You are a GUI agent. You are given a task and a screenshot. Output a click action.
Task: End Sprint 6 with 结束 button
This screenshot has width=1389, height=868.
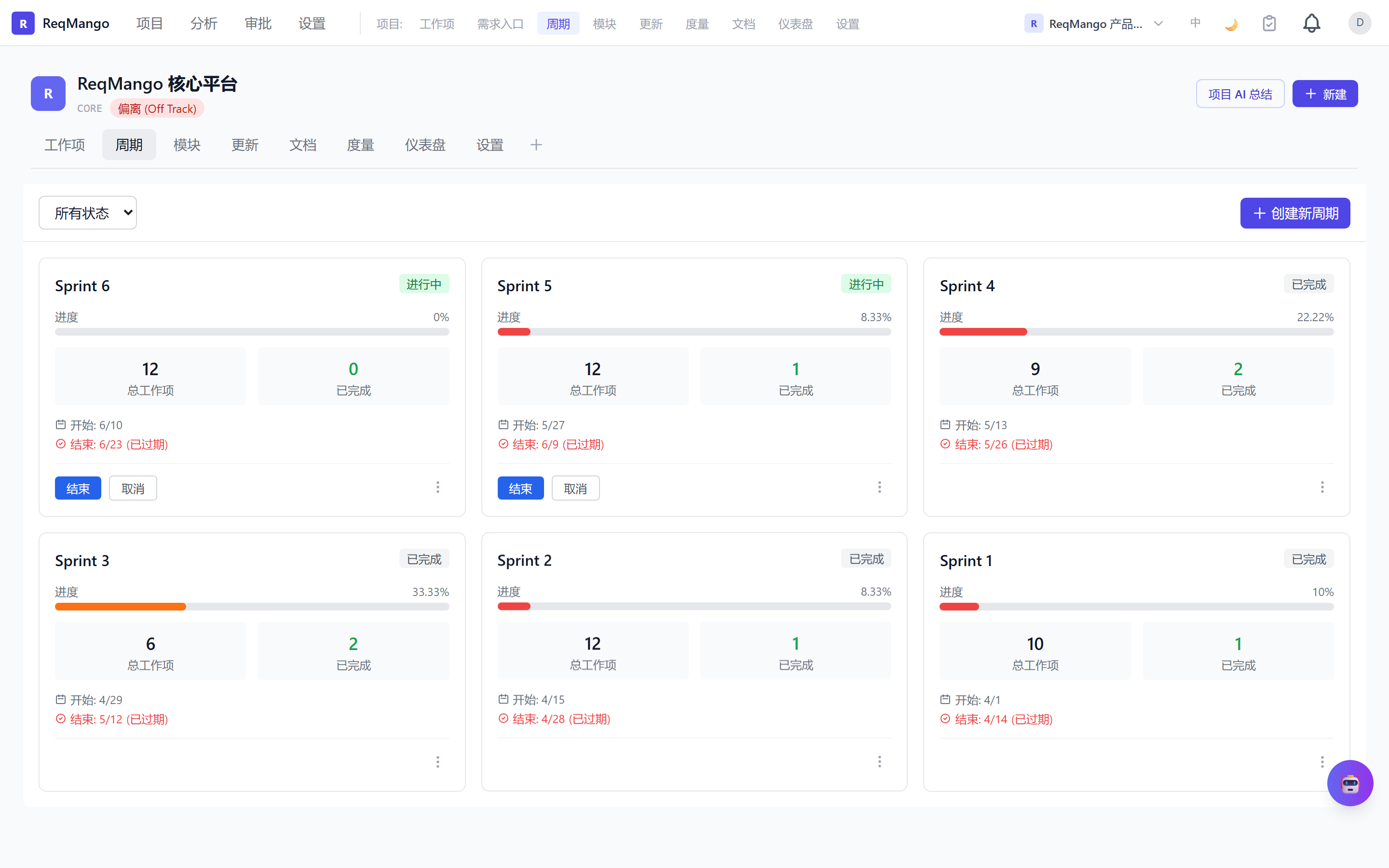coord(78,488)
